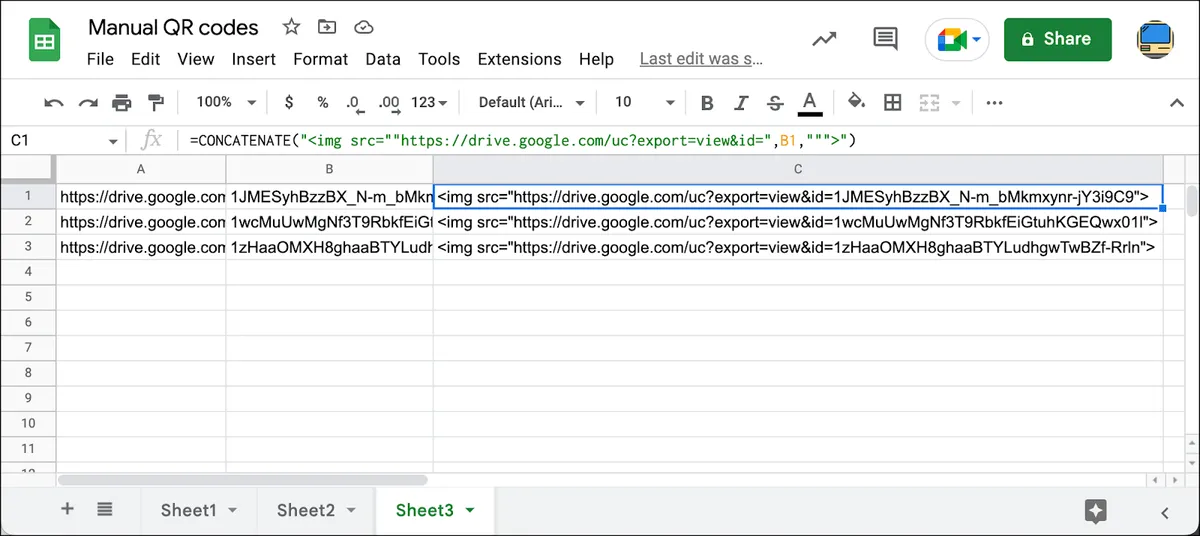Increase decimal places
The height and width of the screenshot is (536, 1200).
tap(389, 102)
